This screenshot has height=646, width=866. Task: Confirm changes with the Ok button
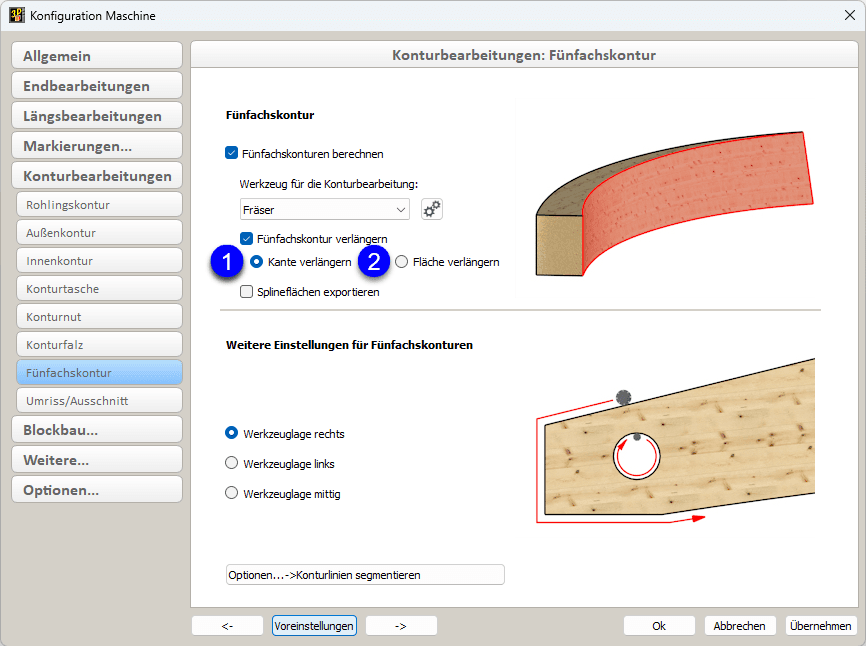click(658, 625)
